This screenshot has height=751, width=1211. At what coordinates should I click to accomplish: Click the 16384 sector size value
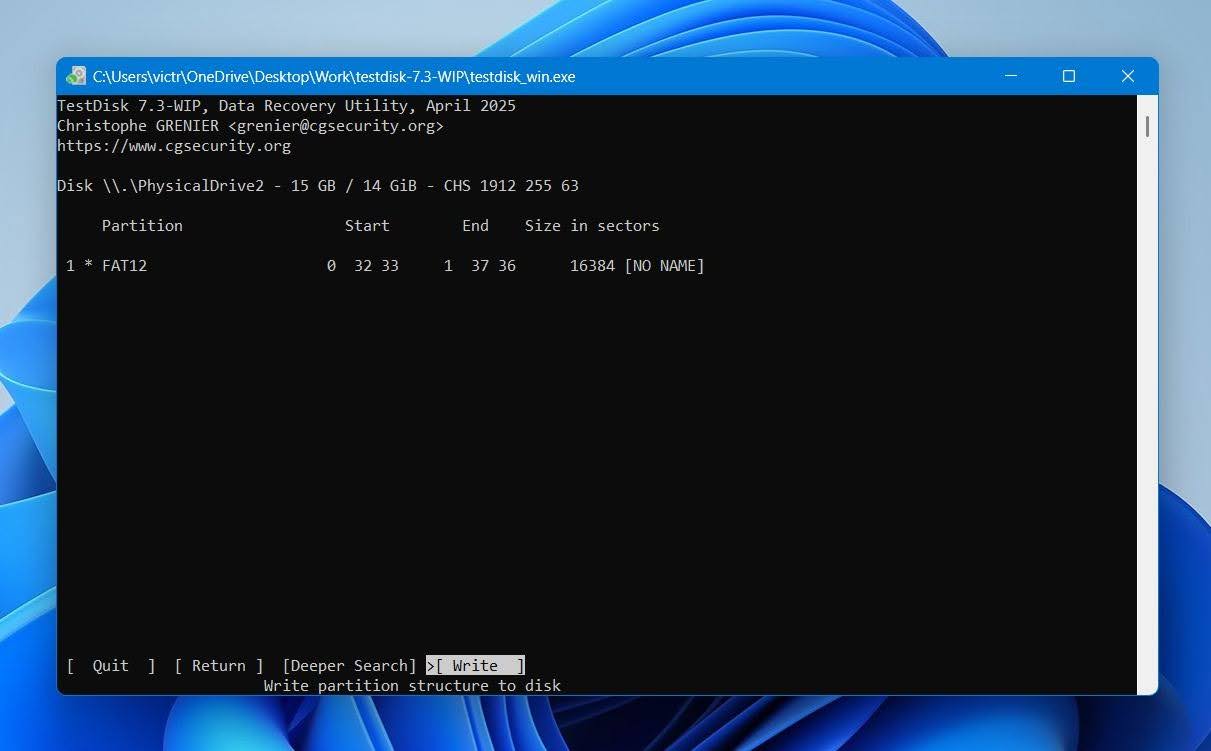click(x=592, y=266)
